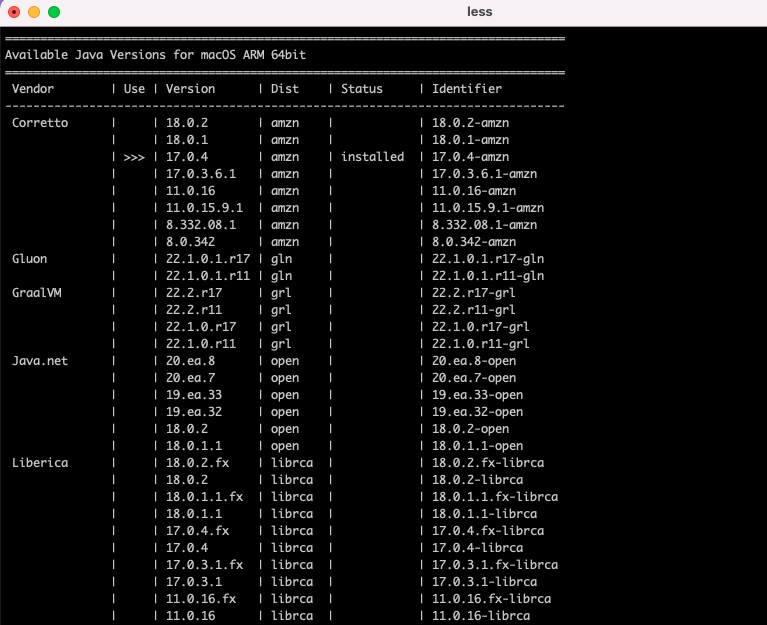The height and width of the screenshot is (625, 767).
Task: Close the less terminal window
Action: (14, 12)
